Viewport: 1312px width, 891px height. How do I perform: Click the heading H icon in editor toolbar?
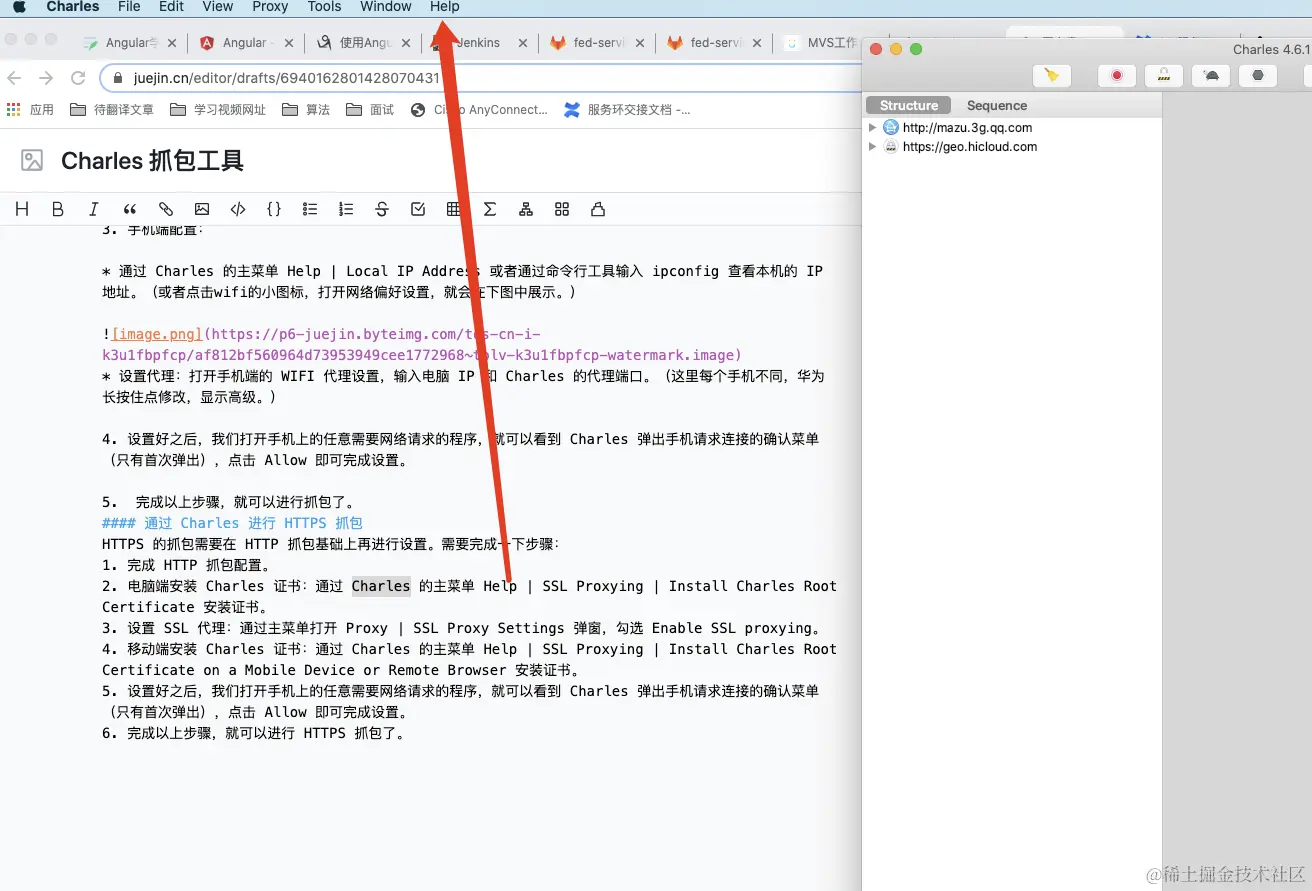(22, 209)
